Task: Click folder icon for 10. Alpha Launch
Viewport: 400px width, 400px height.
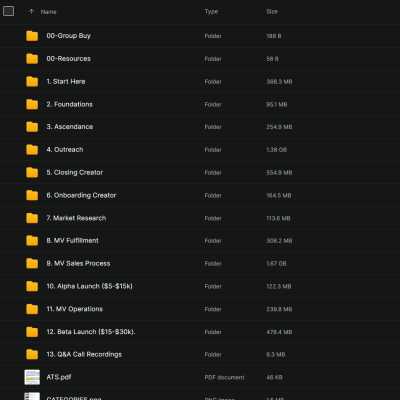Action: (x=32, y=286)
